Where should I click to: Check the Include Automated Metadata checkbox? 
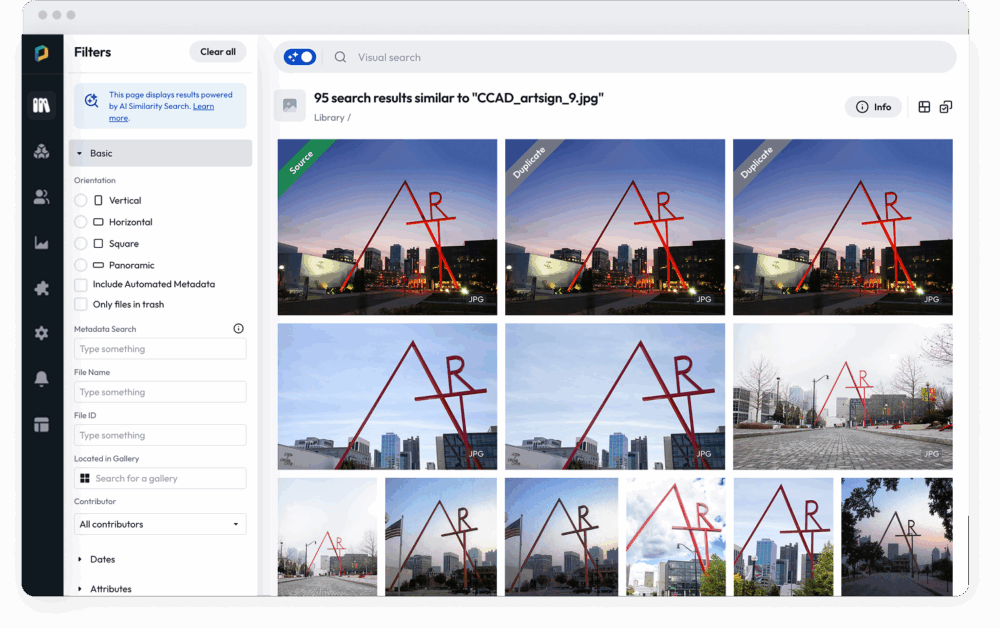[x=80, y=284]
